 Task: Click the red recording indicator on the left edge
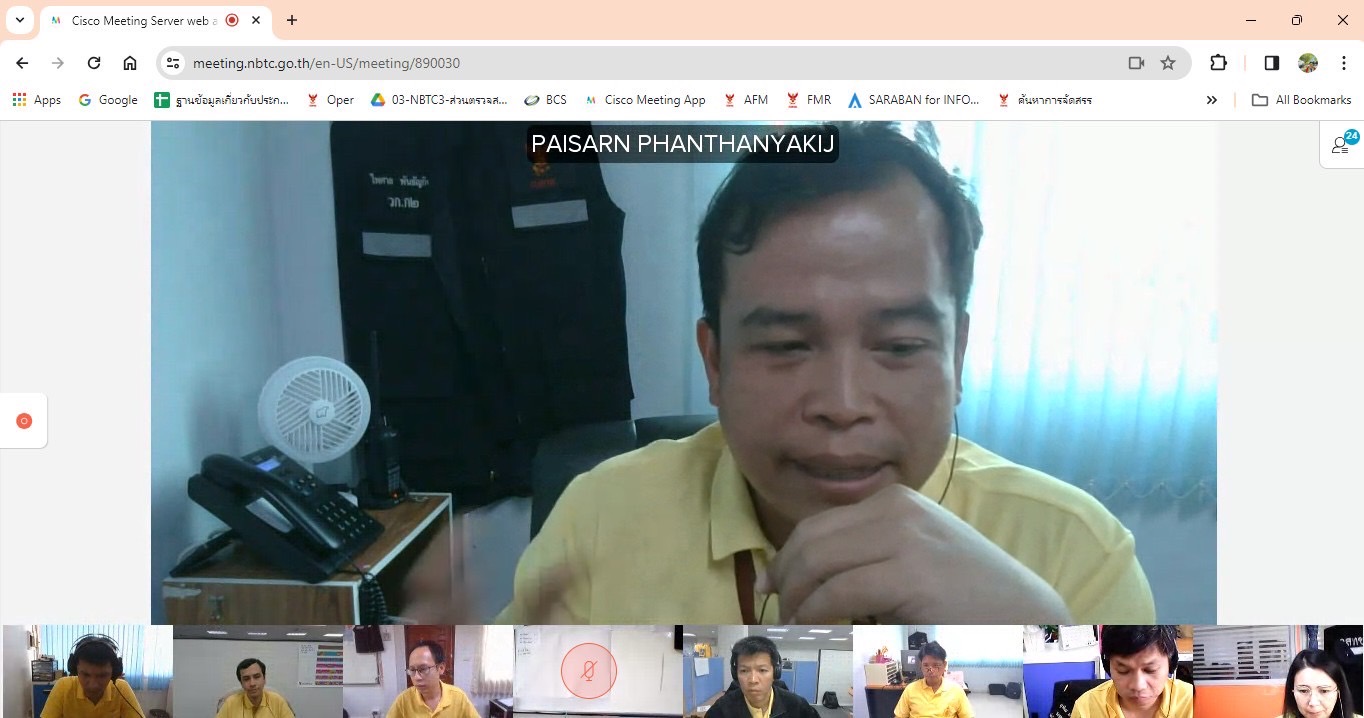click(24, 421)
